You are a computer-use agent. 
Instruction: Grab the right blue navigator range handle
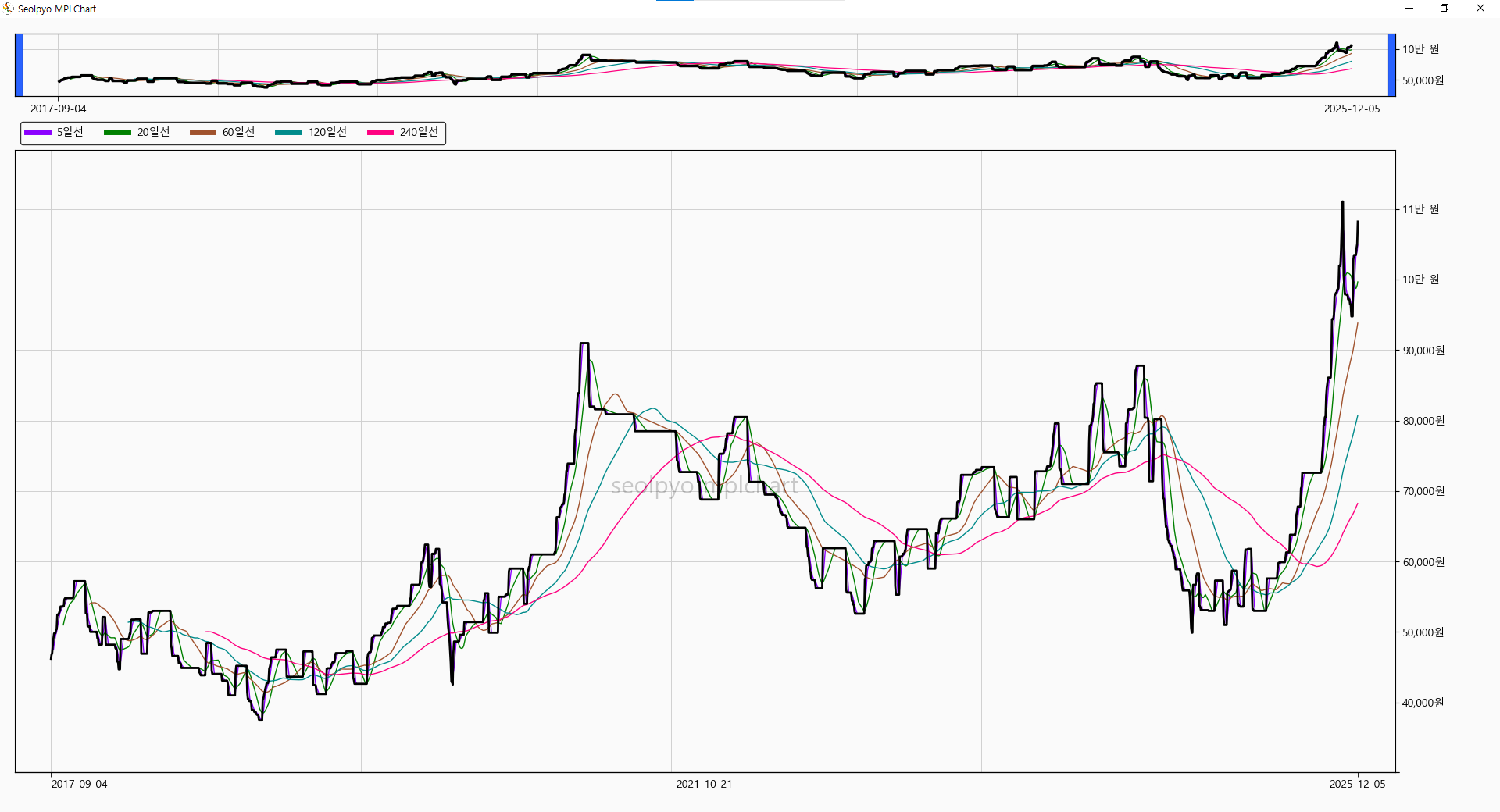(1391, 65)
